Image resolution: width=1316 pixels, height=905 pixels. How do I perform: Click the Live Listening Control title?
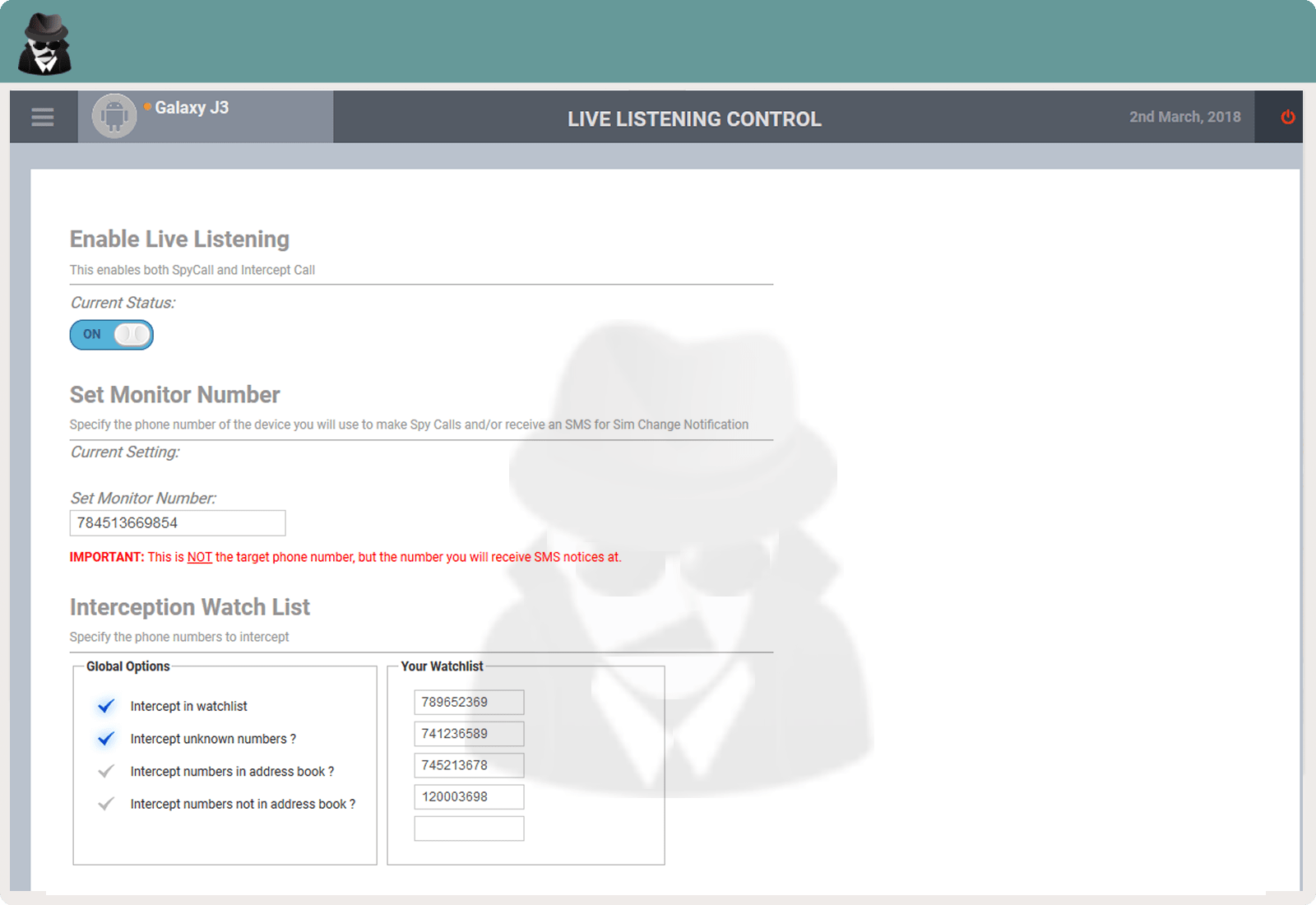(x=694, y=119)
